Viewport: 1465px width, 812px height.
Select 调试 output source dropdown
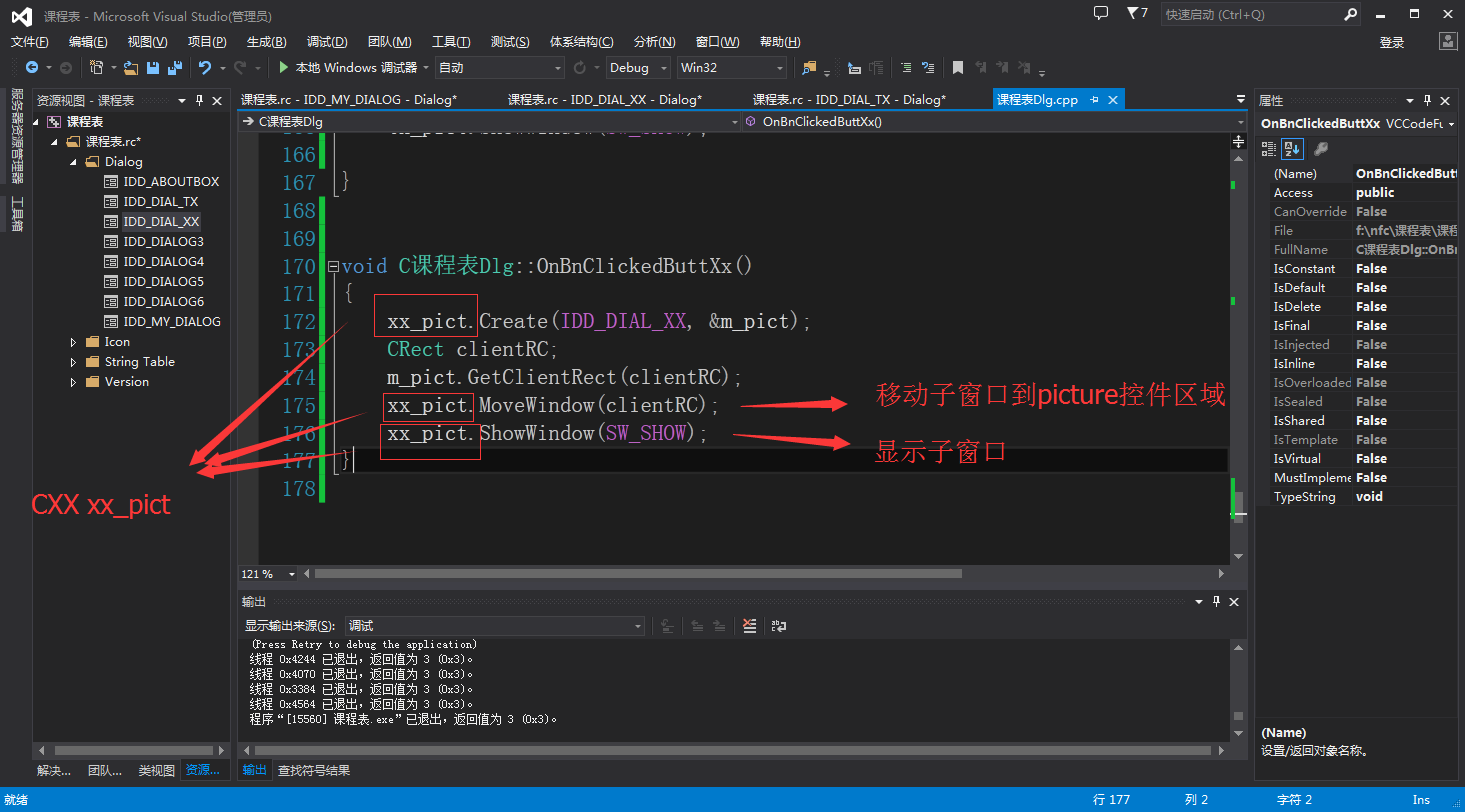point(495,625)
